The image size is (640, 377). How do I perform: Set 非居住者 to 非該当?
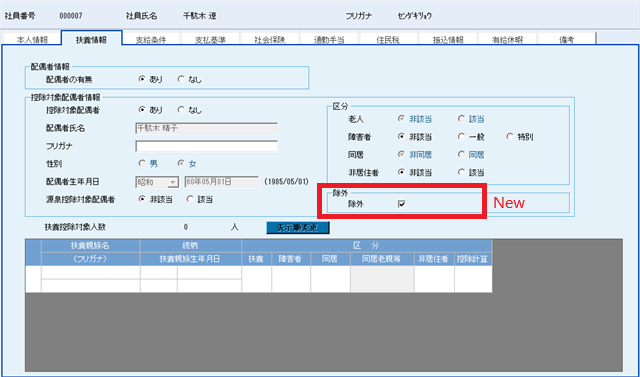402,172
